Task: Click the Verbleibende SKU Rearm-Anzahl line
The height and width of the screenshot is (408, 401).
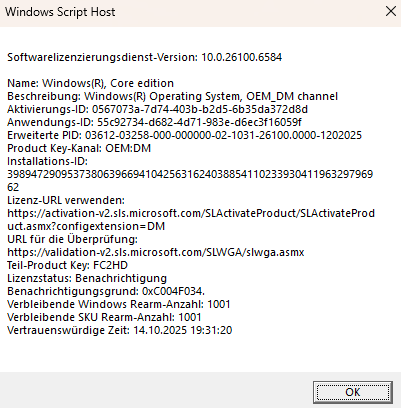Action: (104, 317)
